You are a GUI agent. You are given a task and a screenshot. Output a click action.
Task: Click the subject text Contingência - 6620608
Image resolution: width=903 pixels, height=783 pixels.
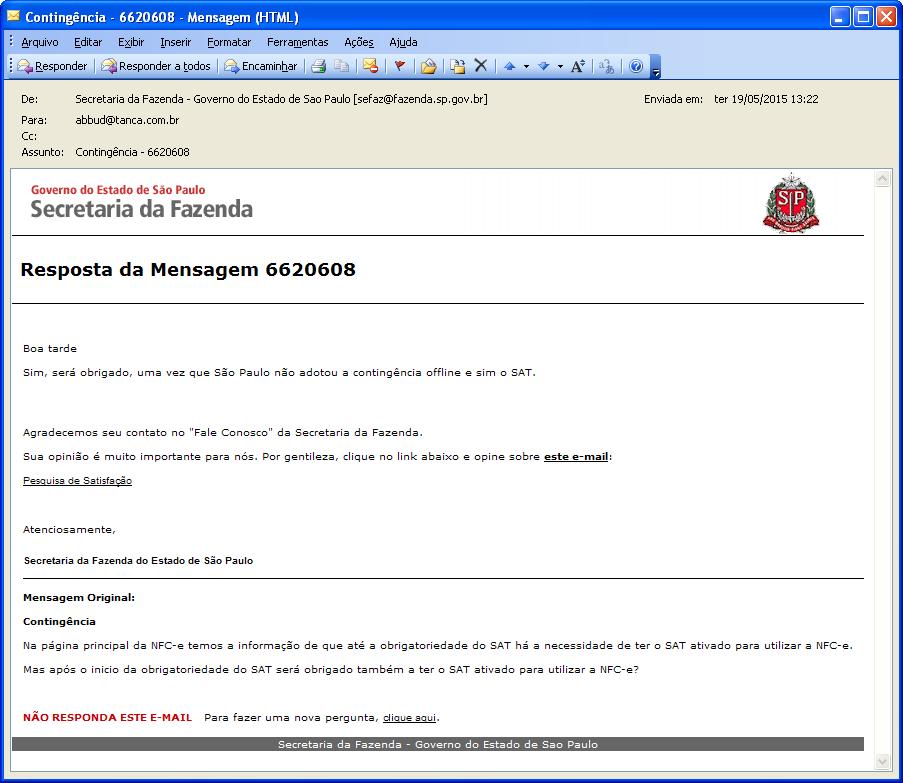tap(132, 153)
